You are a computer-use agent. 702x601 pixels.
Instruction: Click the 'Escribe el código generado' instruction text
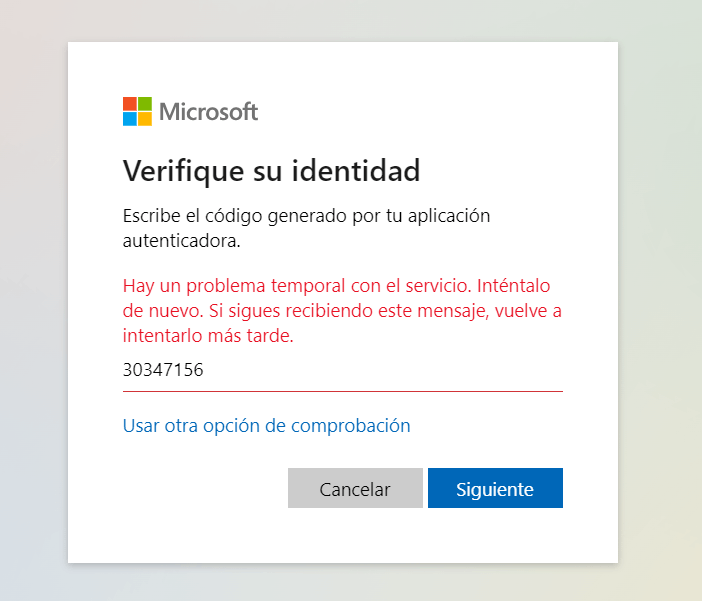[306, 228]
